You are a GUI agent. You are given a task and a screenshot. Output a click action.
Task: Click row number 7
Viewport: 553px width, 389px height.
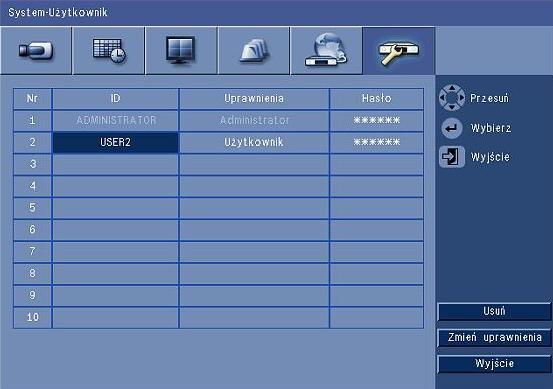32,252
